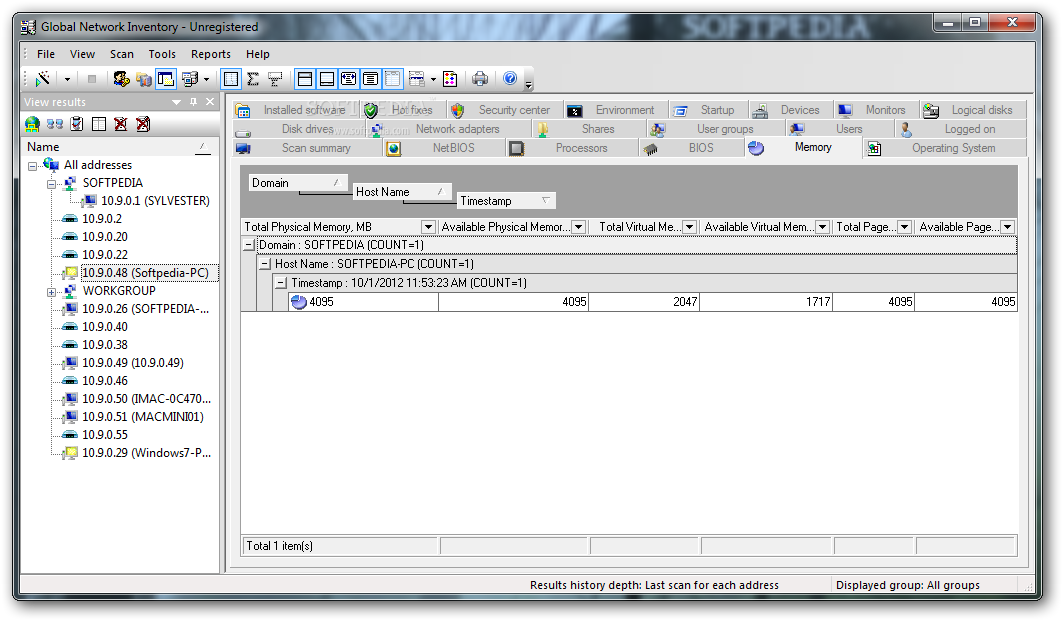Select 10.9.0.1 (SYLVESTER) in tree
Image resolution: width=1063 pixels, height=621 pixels.
coord(155,201)
